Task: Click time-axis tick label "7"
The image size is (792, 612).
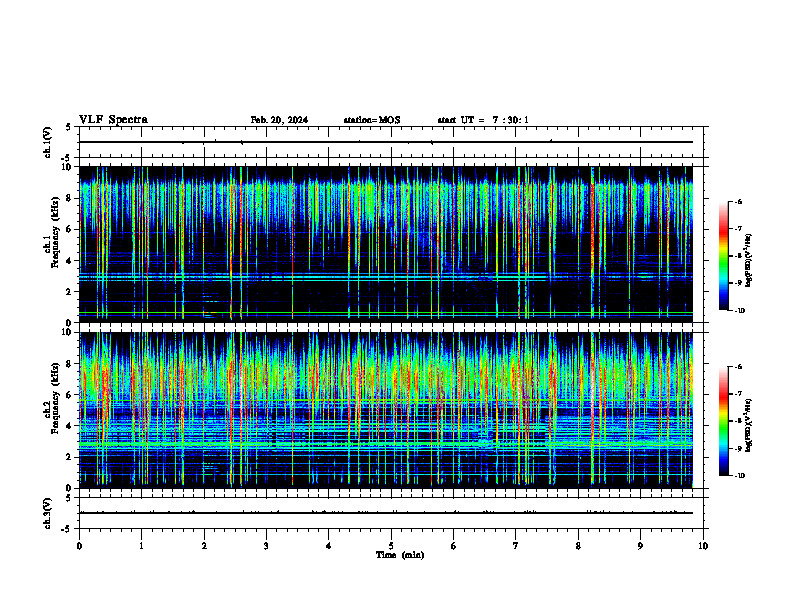Action: pos(516,546)
